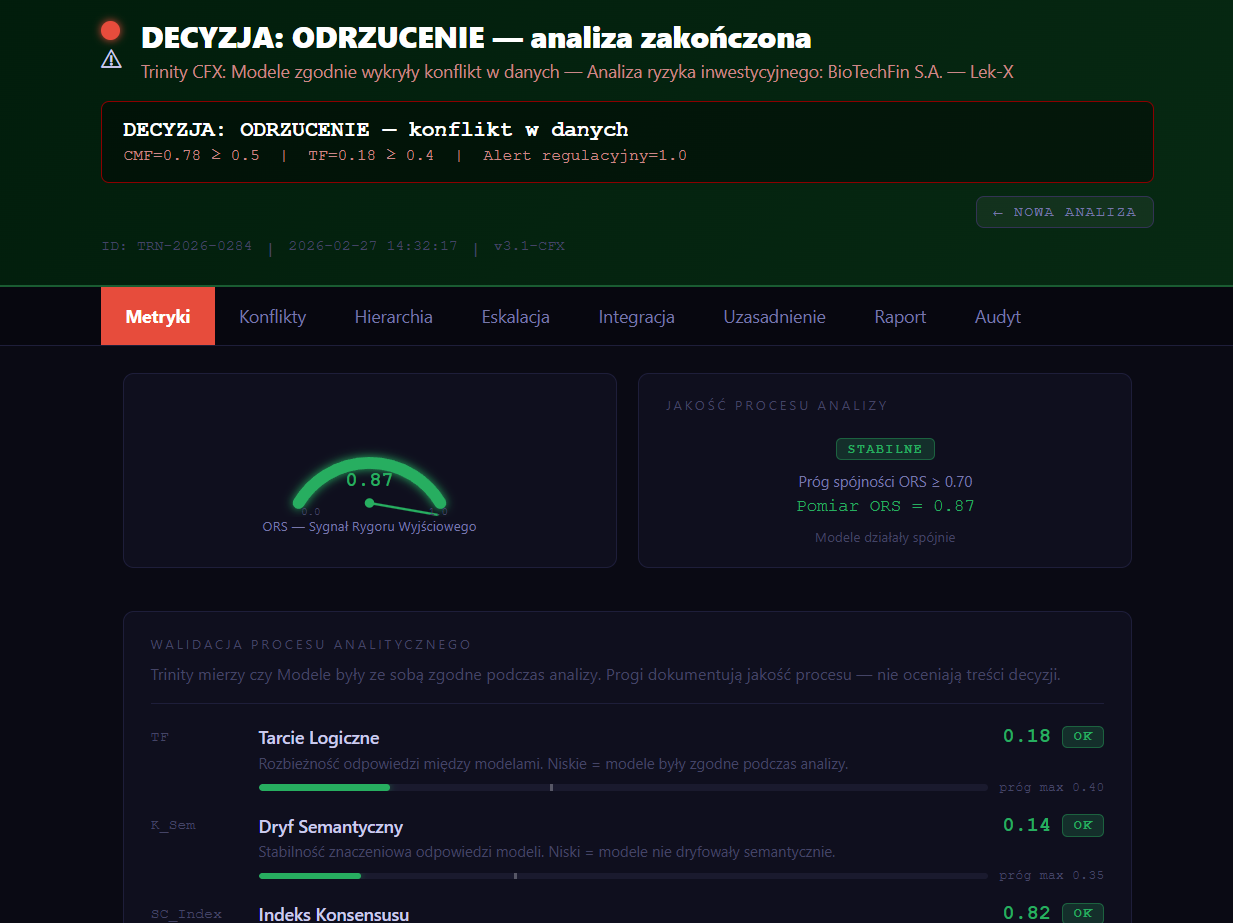
Task: Open the Hierarchia tab
Action: click(x=393, y=317)
